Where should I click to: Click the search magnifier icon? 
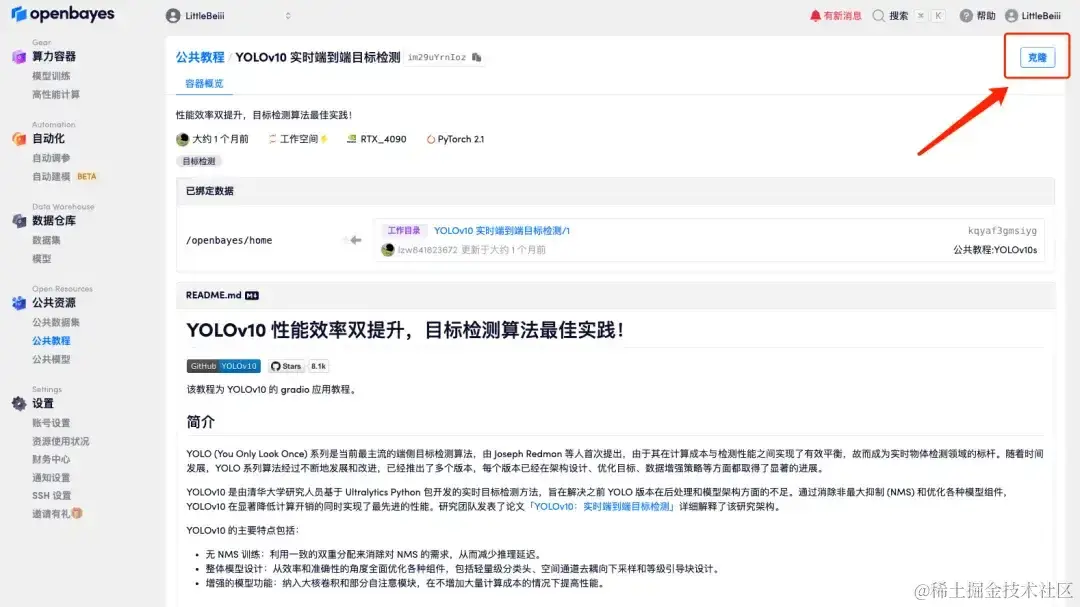(x=878, y=15)
